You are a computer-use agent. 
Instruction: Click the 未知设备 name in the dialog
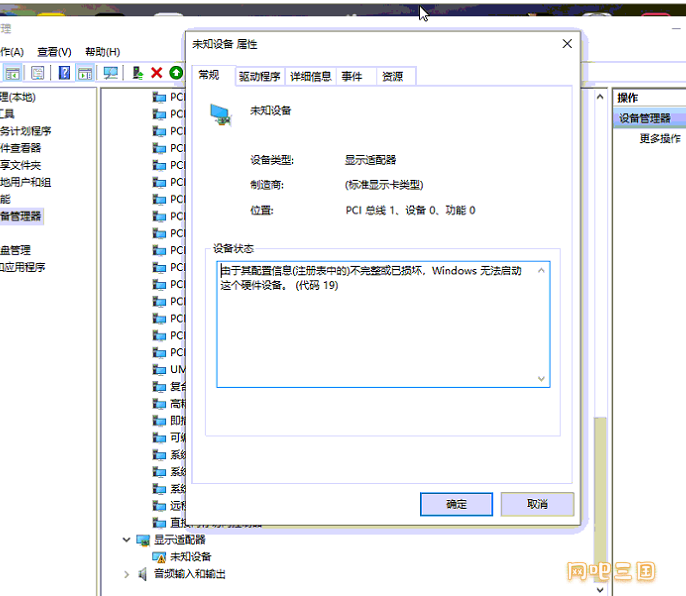coord(270,111)
